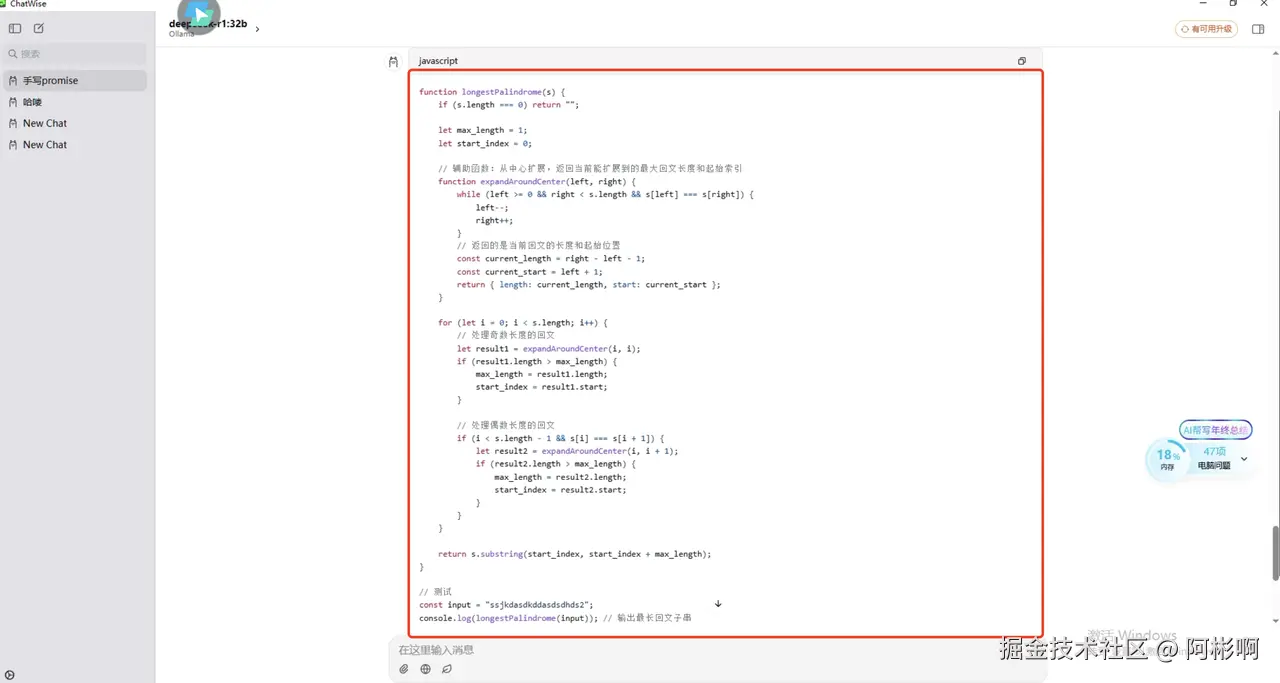1280x683 pixels.
Task: Click the assistant avatar beside the code block
Action: [394, 62]
